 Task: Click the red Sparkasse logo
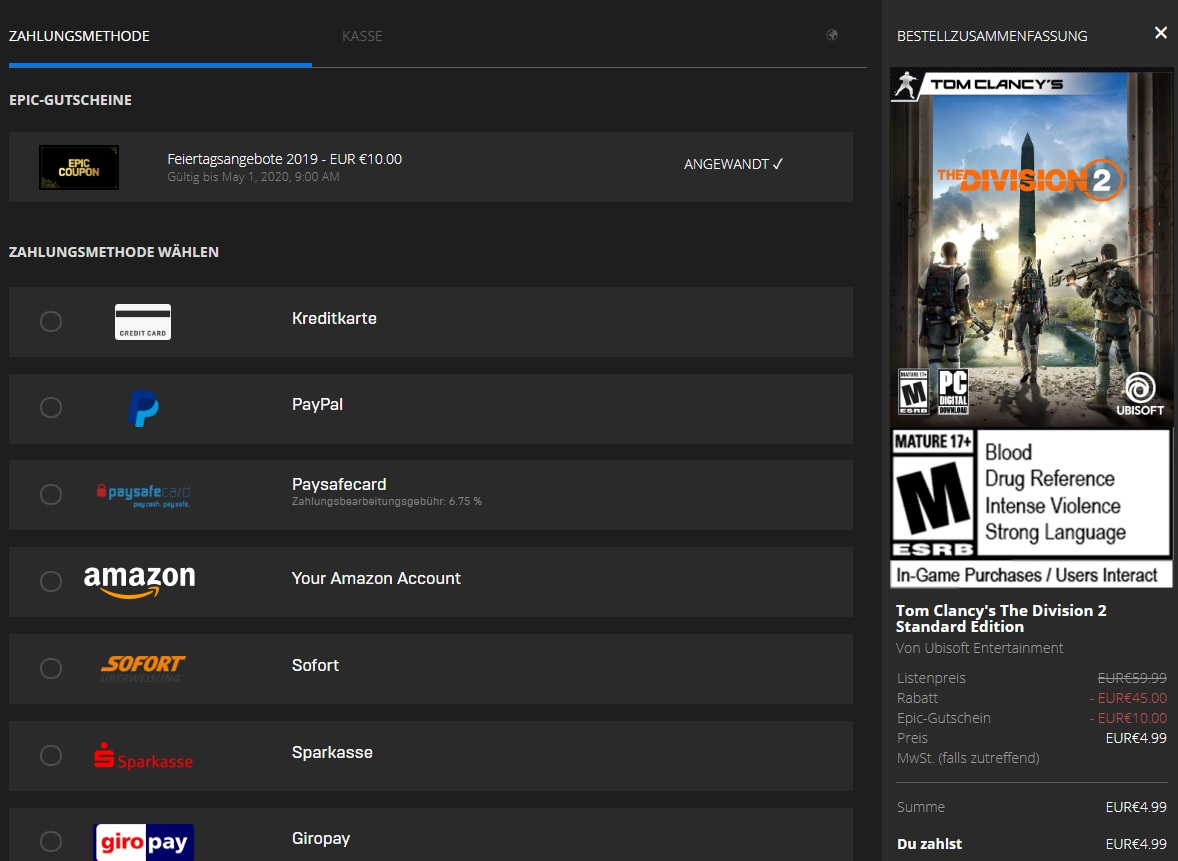tap(143, 757)
